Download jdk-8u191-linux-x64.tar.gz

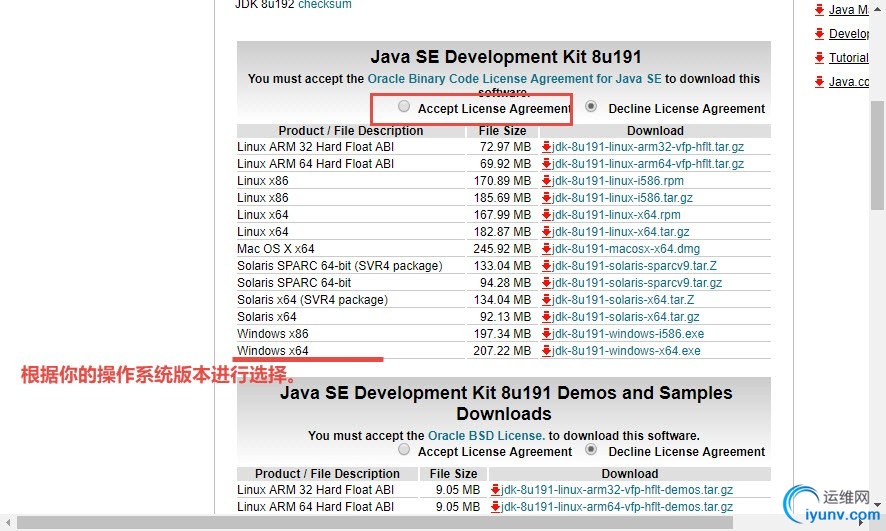(x=620, y=232)
